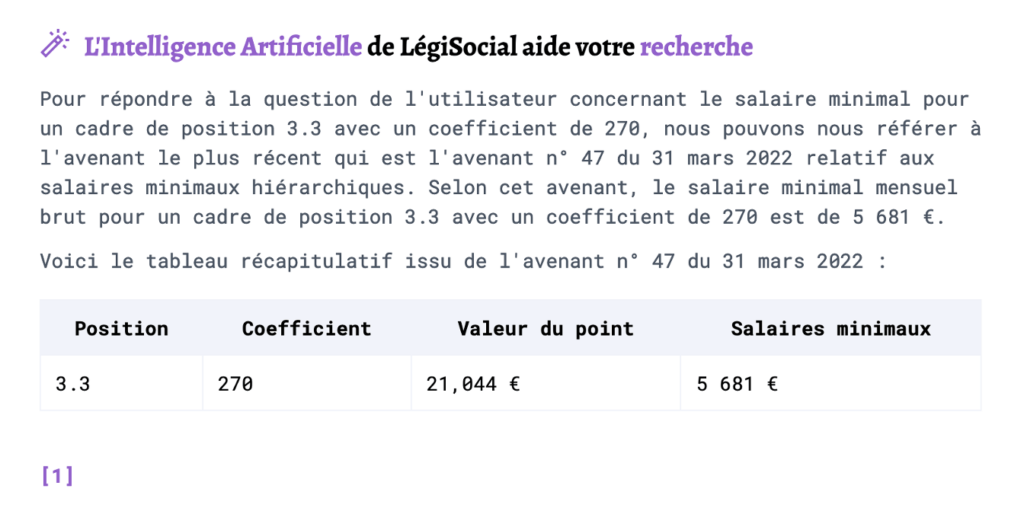
Task: Click the 'Voici le tableau récapitulatif' sentence
Action: pyautogui.click(x=464, y=261)
